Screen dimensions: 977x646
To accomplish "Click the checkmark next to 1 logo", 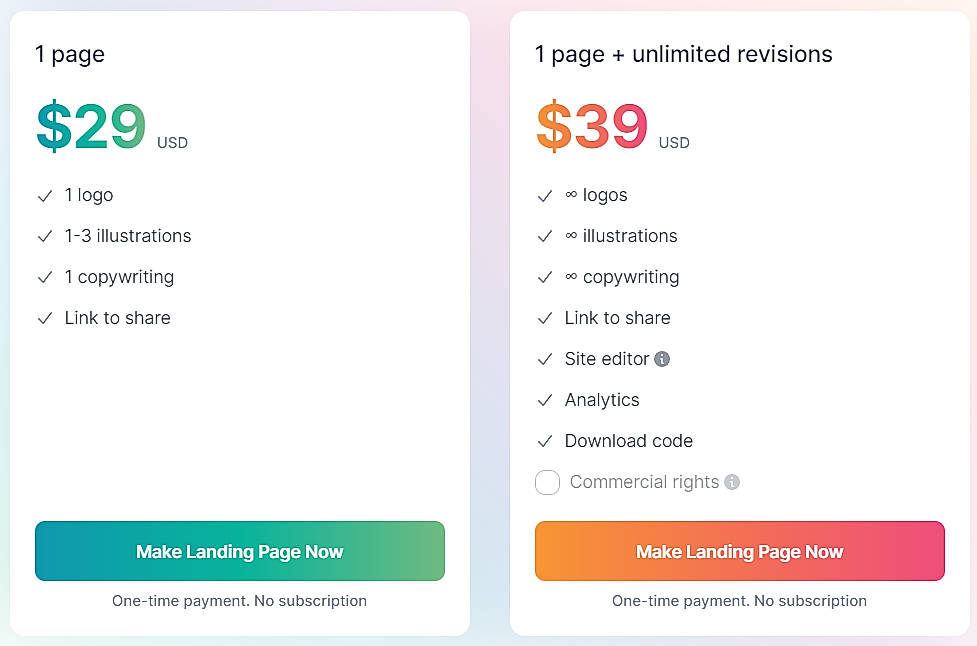I will click(x=45, y=195).
